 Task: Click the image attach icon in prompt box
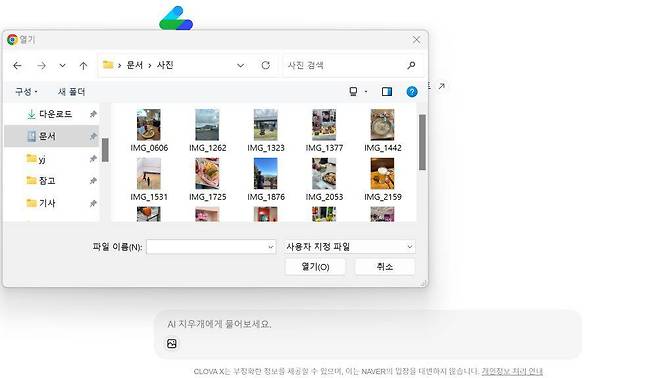tap(172, 344)
